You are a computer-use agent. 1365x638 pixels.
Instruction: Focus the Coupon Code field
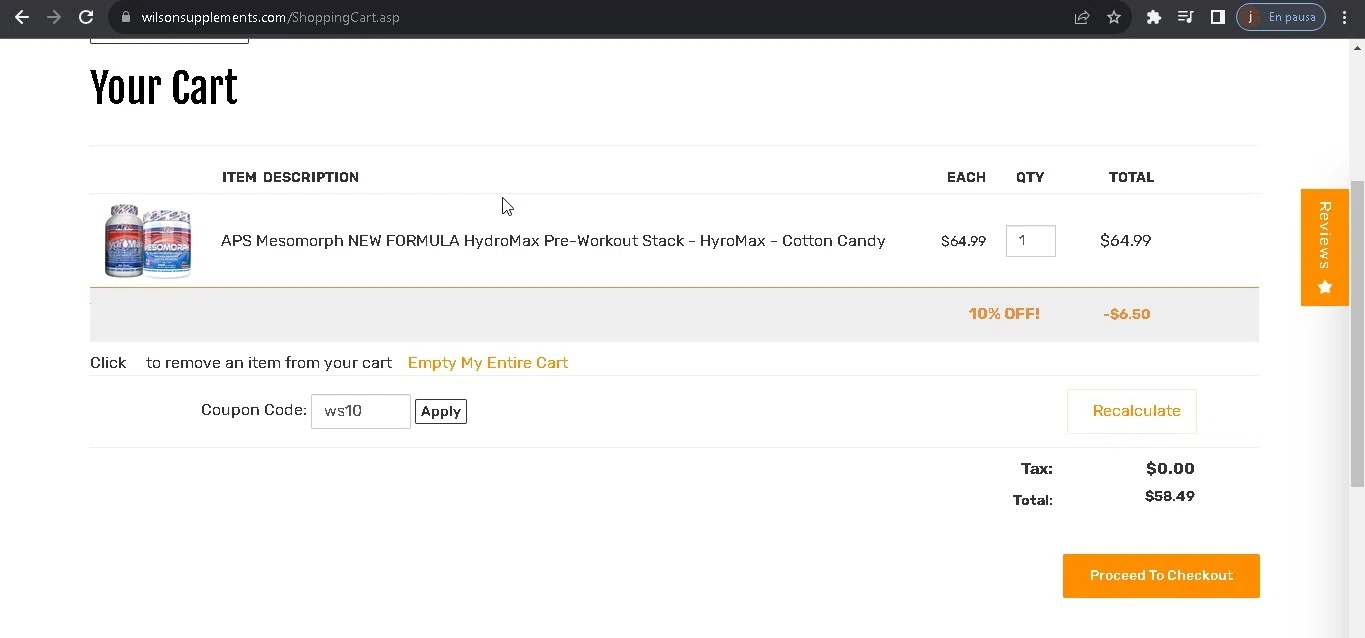[361, 411]
